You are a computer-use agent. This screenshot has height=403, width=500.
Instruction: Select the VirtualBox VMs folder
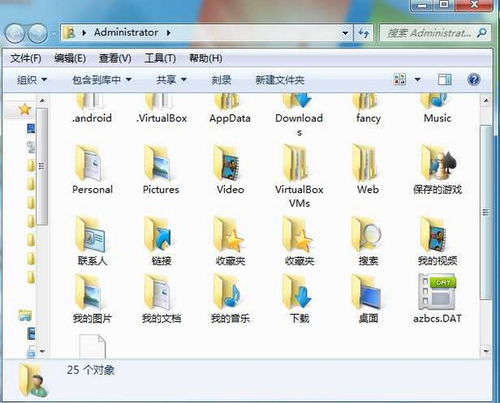click(x=299, y=176)
